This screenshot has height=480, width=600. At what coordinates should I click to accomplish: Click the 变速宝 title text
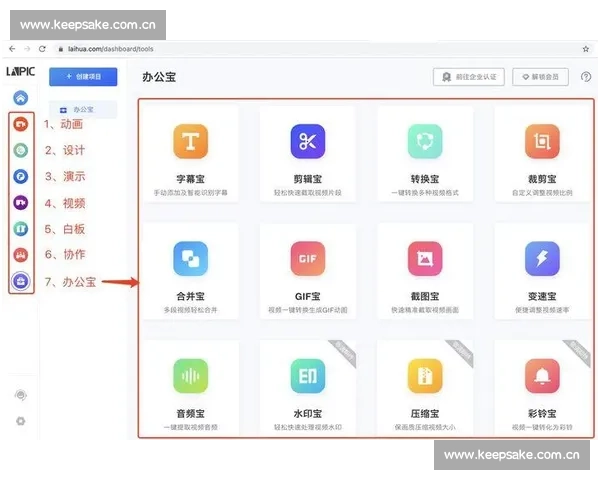click(542, 296)
